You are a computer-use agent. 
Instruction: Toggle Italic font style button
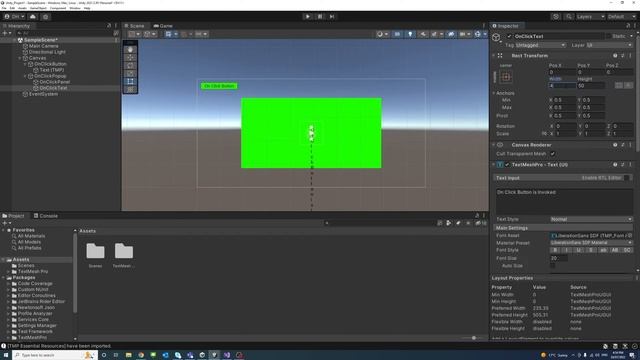coord(567,250)
